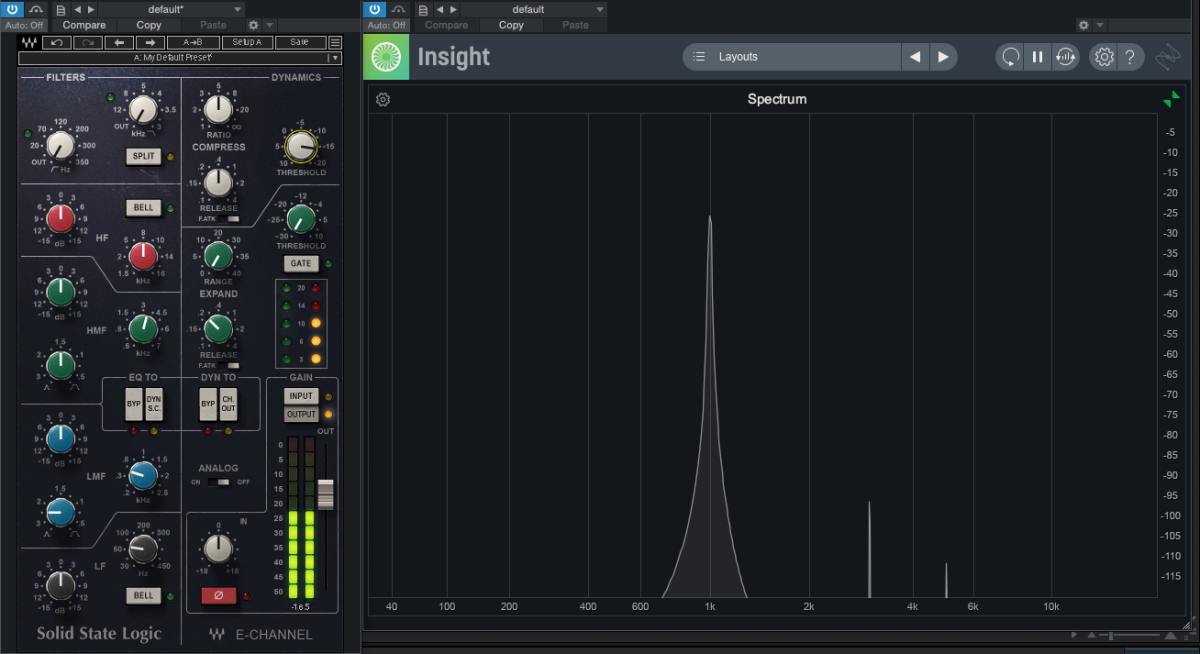Click the compressor THRESHOLD knob
The width and height of the screenshot is (1200, 654).
tap(299, 147)
